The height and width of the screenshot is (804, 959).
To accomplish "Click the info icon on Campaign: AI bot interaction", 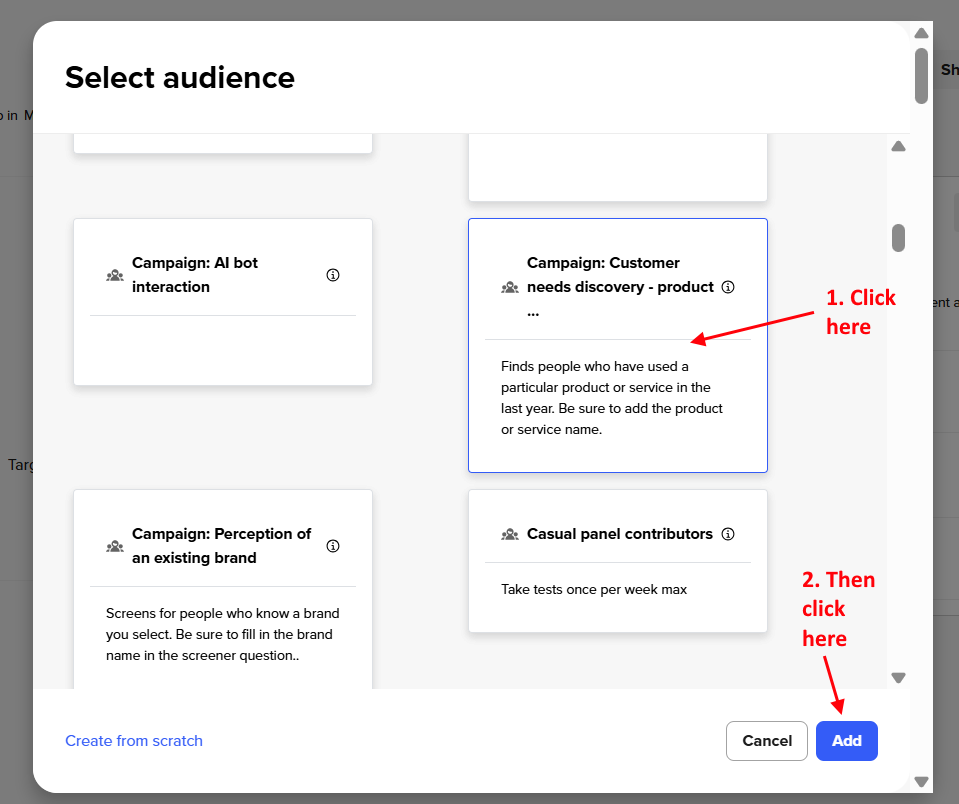I will coord(332,274).
